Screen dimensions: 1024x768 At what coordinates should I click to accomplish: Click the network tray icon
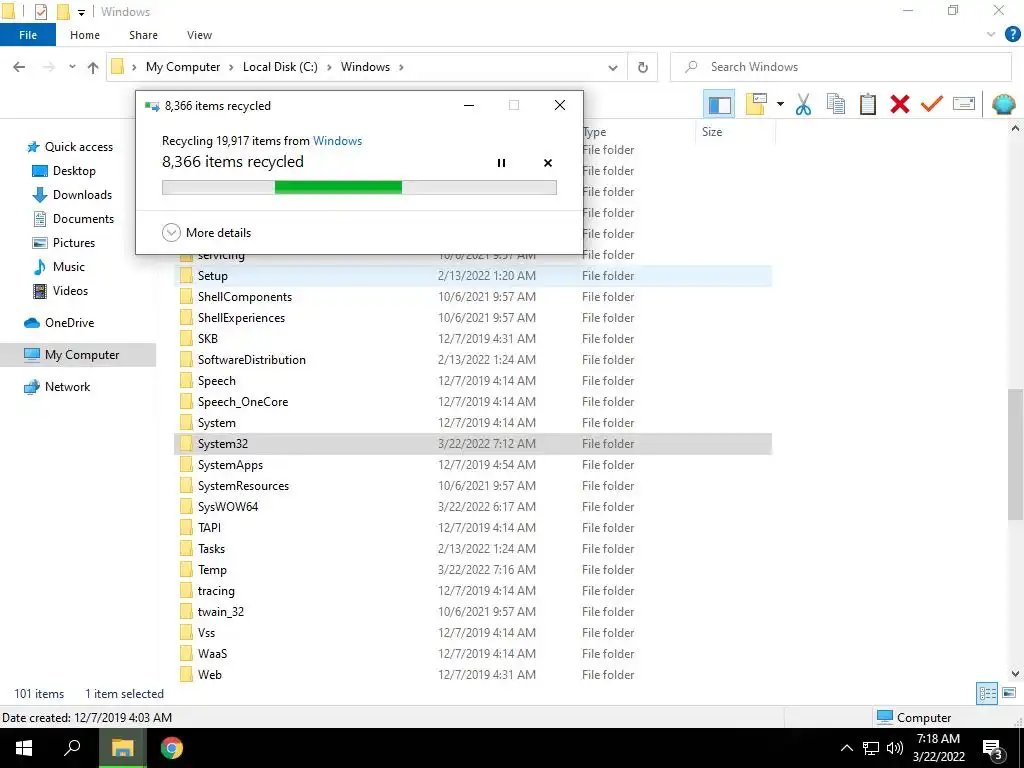pos(871,748)
